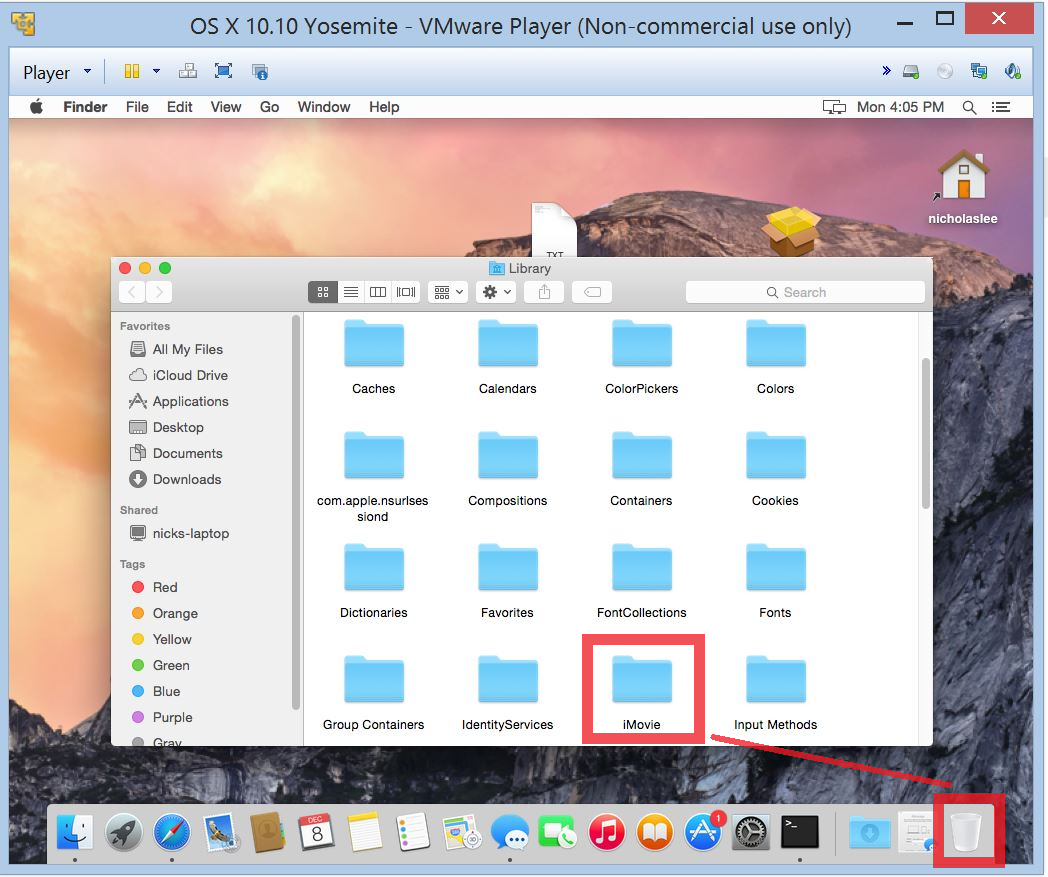Open the Action gear dropdown menu

tap(497, 292)
